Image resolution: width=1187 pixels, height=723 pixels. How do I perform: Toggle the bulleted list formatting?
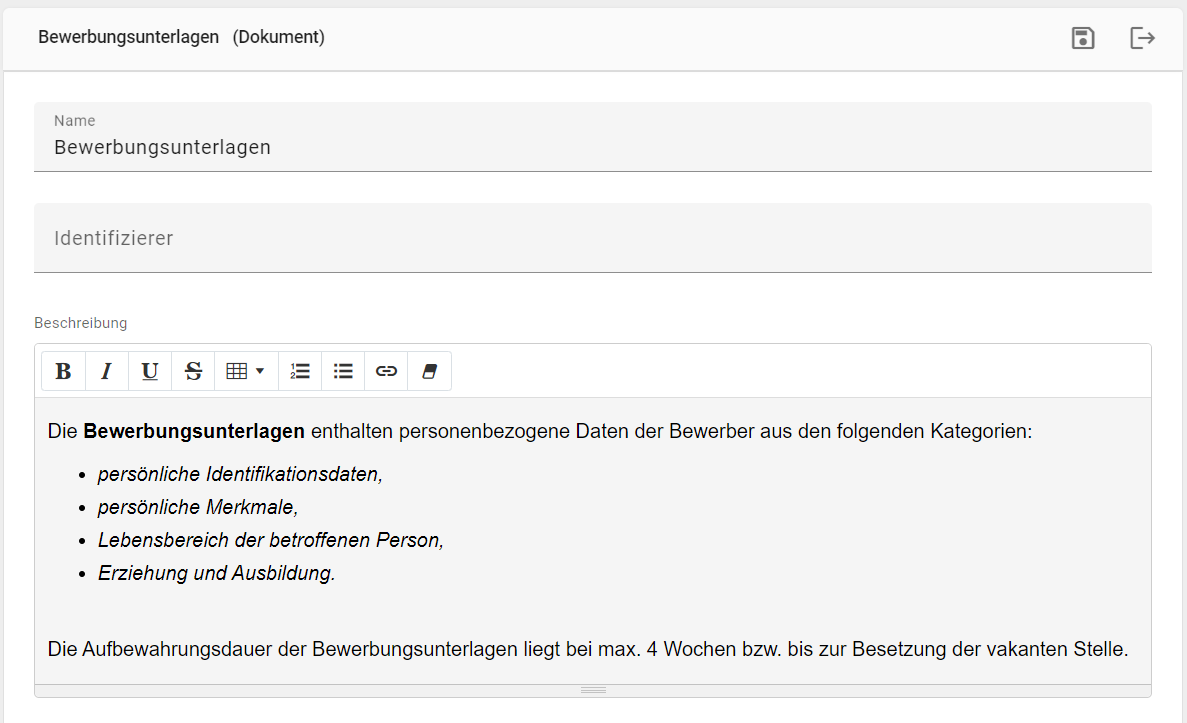pos(343,370)
